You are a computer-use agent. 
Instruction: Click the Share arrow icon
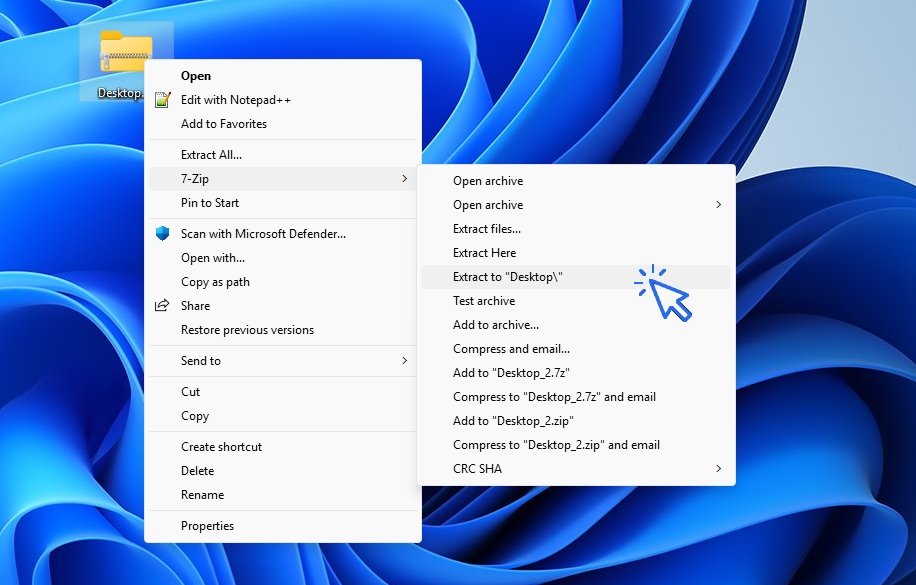pyautogui.click(x=163, y=306)
